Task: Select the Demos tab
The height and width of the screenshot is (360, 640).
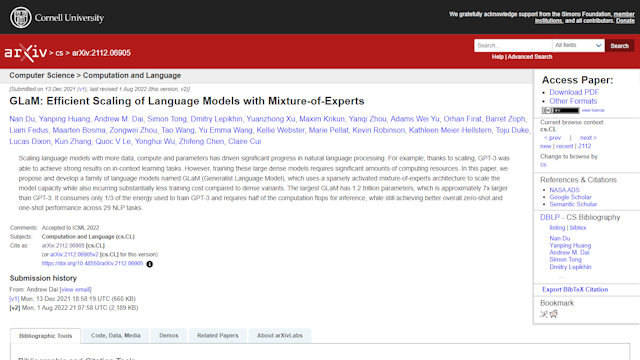Action: pos(169,336)
